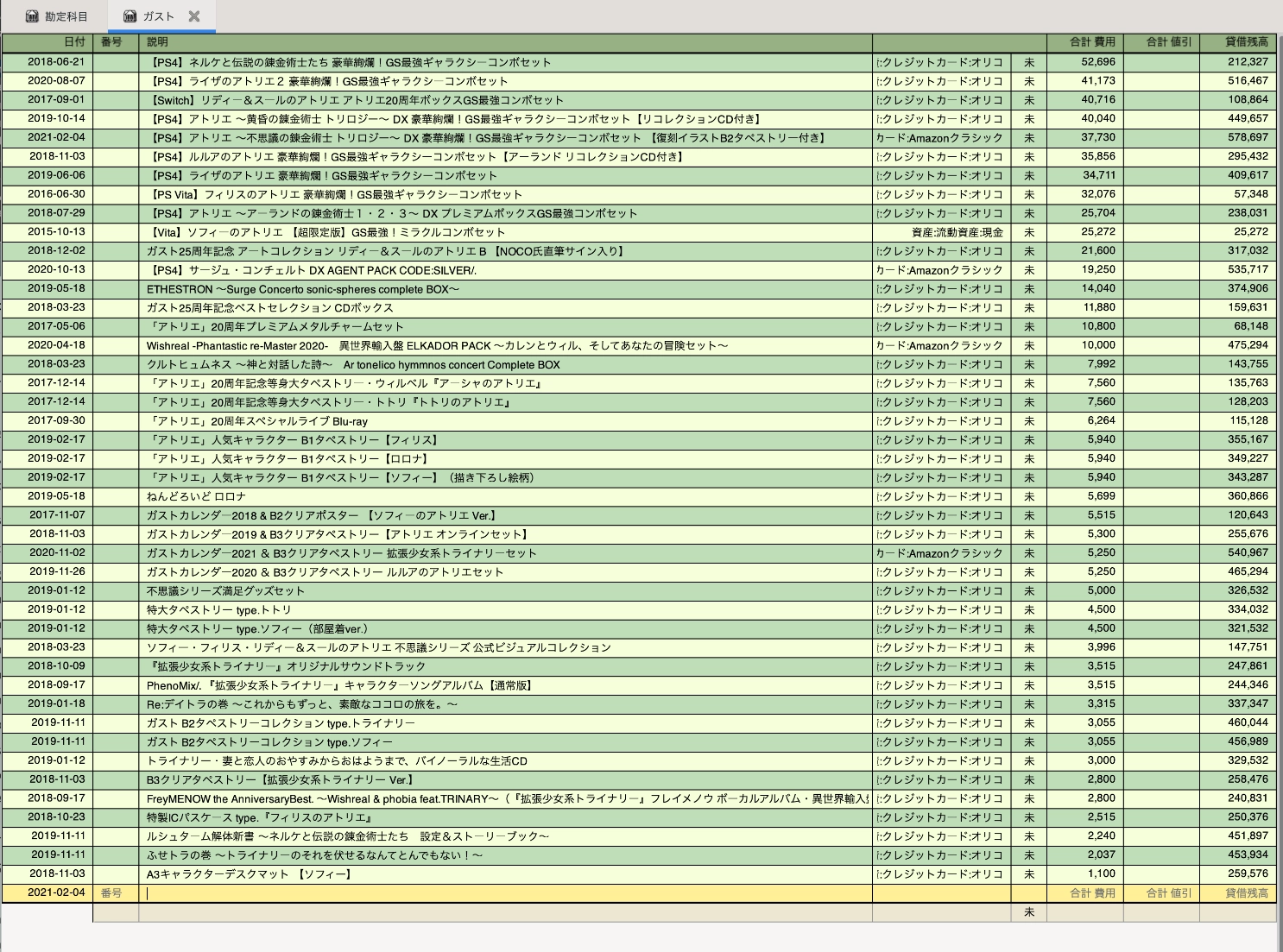Viewport: 1283px width, 952px height.
Task: Close the ガスト tab
Action: (x=194, y=16)
